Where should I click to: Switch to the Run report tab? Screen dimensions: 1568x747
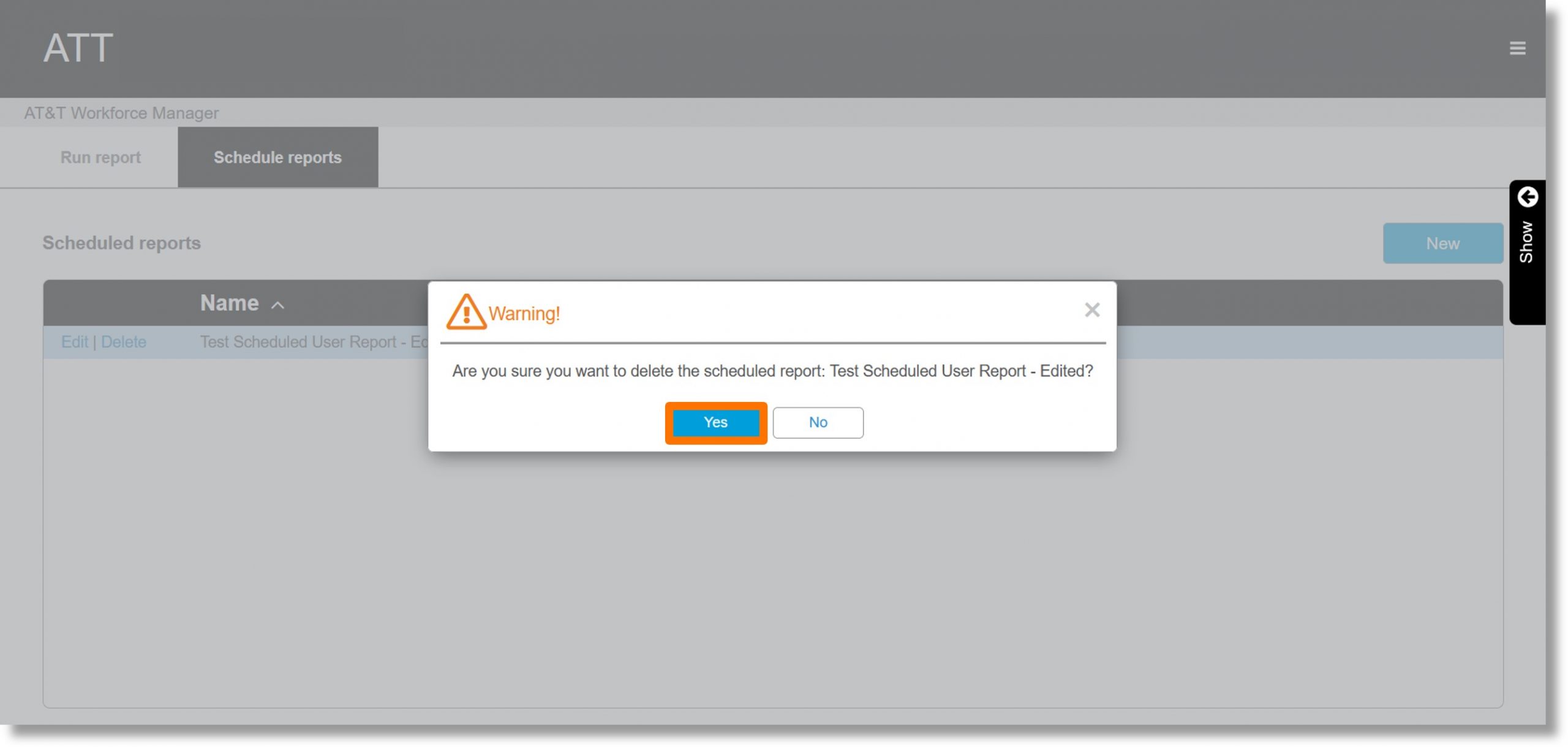(x=100, y=157)
